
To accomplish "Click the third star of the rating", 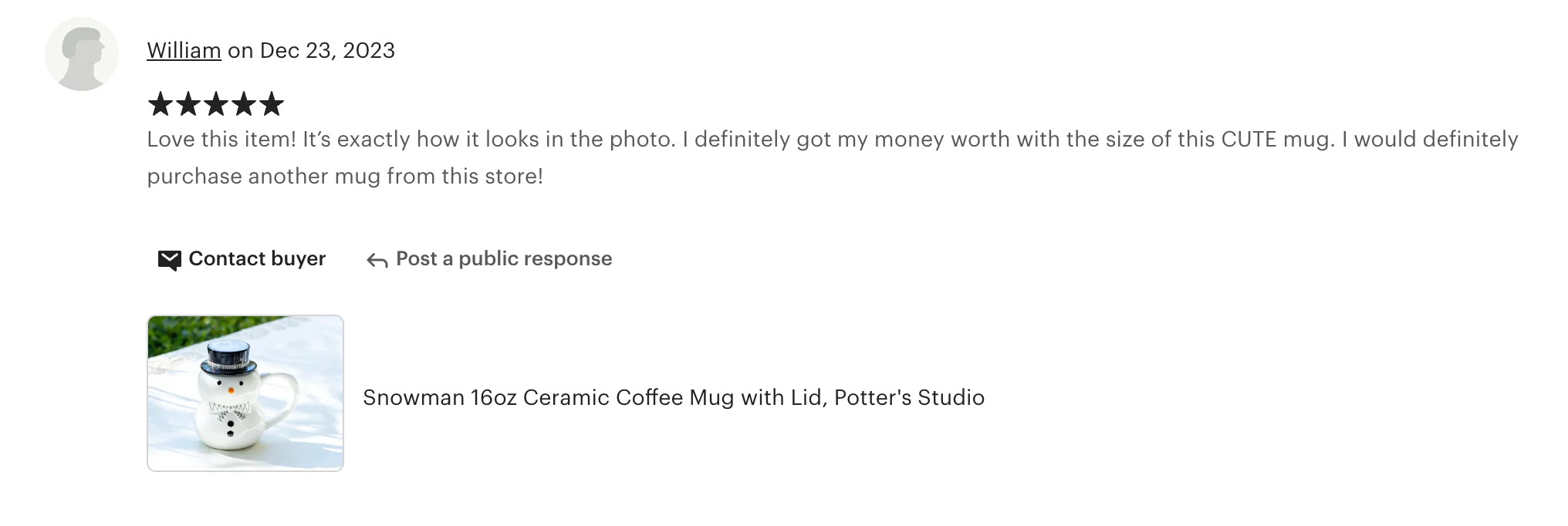I will point(215,104).
